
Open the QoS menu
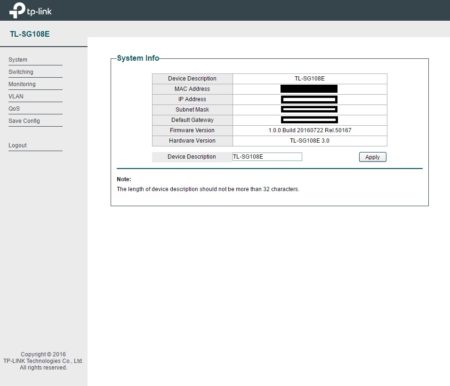[14, 109]
